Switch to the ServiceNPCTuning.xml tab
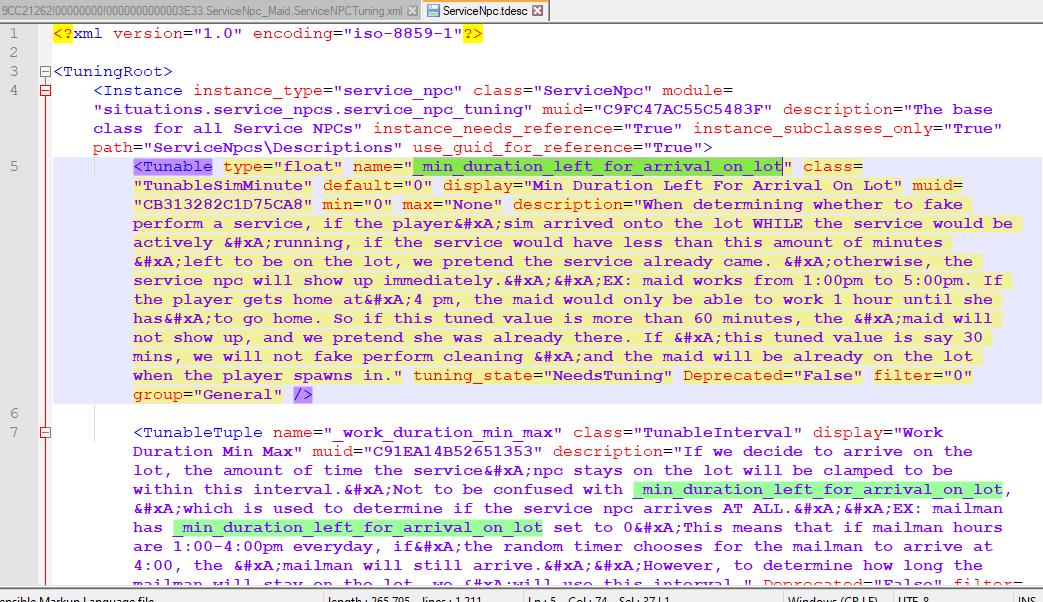The height and width of the screenshot is (602, 1043). pyautogui.click(x=200, y=11)
